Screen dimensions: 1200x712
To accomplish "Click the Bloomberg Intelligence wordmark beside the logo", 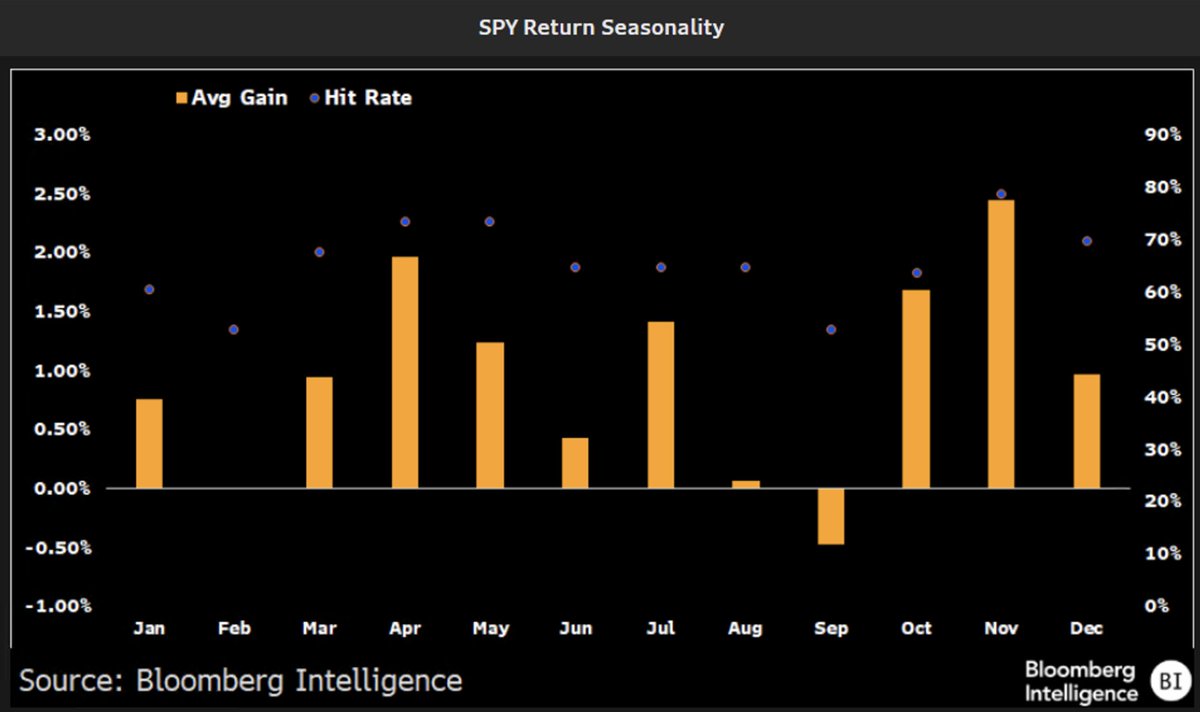I will pos(1081,681).
